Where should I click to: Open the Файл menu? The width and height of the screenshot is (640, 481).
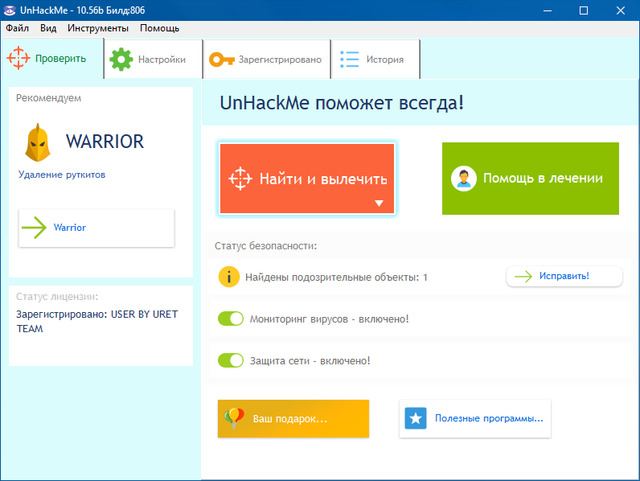coord(17,28)
